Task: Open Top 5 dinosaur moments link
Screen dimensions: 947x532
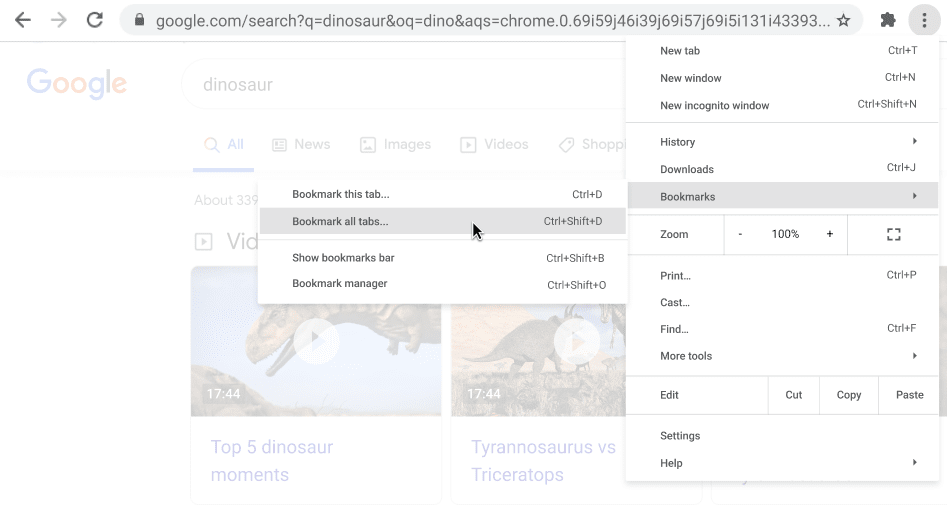Action: pyautogui.click(x=272, y=461)
